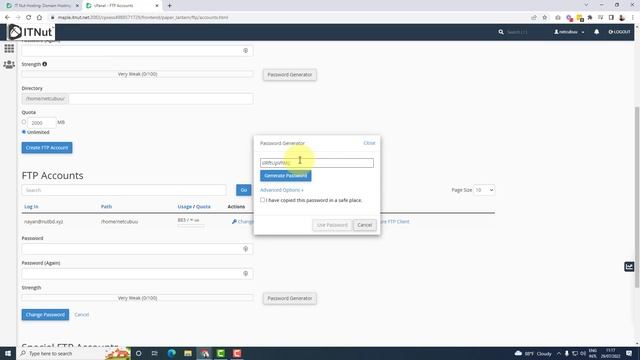This screenshot has height=360, width=640.
Task: Cancel the Password Generator dialog
Action: (x=364, y=225)
